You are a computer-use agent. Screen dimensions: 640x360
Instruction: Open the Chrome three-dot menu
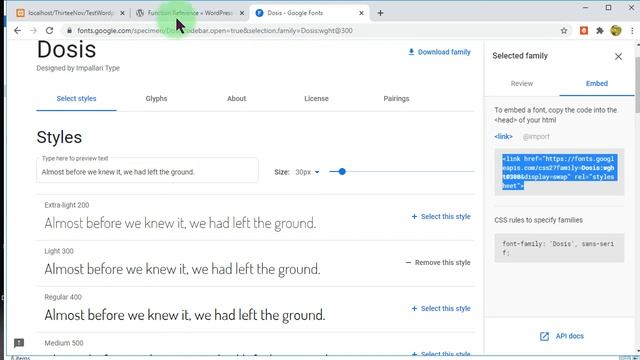tap(632, 31)
